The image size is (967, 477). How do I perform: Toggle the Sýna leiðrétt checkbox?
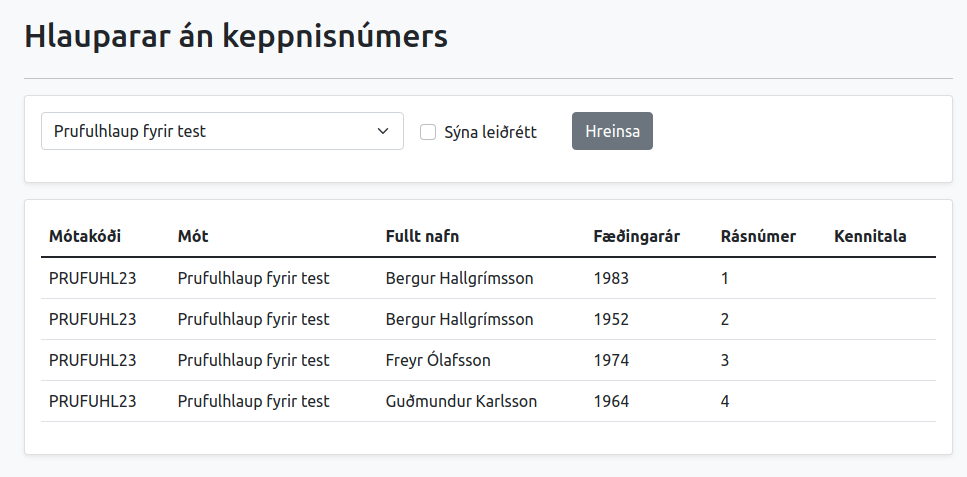[x=428, y=132]
